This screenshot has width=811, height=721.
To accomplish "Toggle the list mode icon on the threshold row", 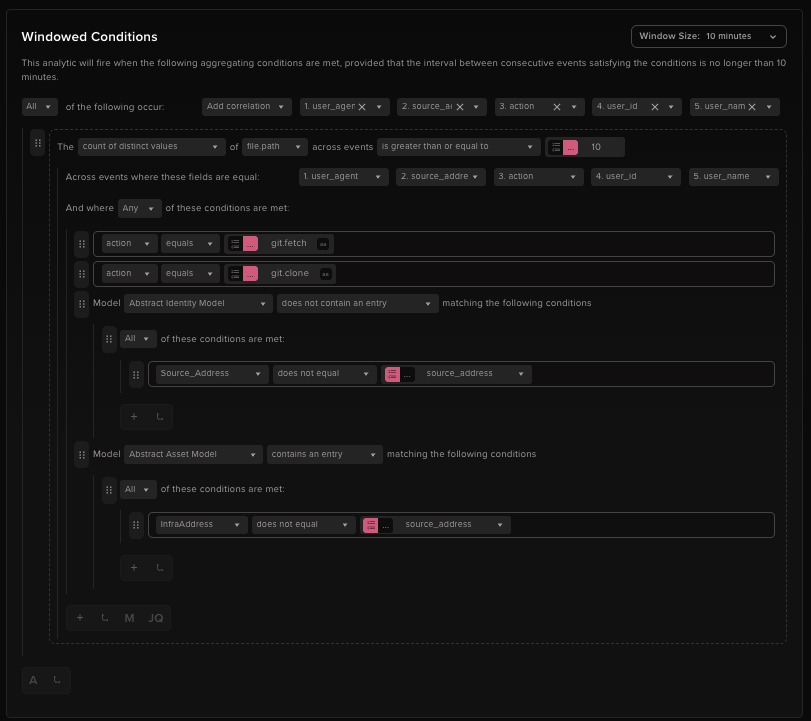I will (x=556, y=146).
